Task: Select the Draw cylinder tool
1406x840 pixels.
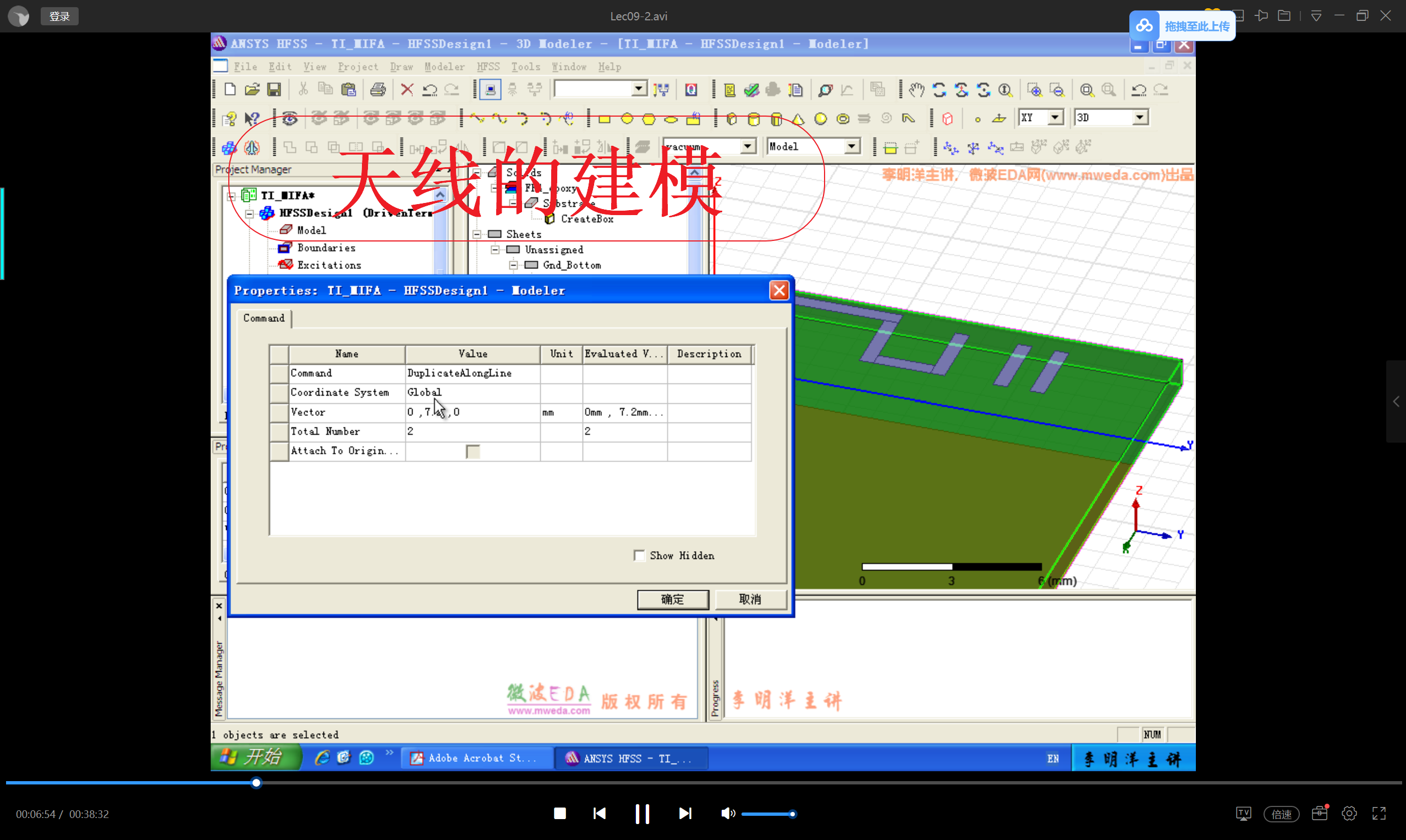Action: pos(754,119)
